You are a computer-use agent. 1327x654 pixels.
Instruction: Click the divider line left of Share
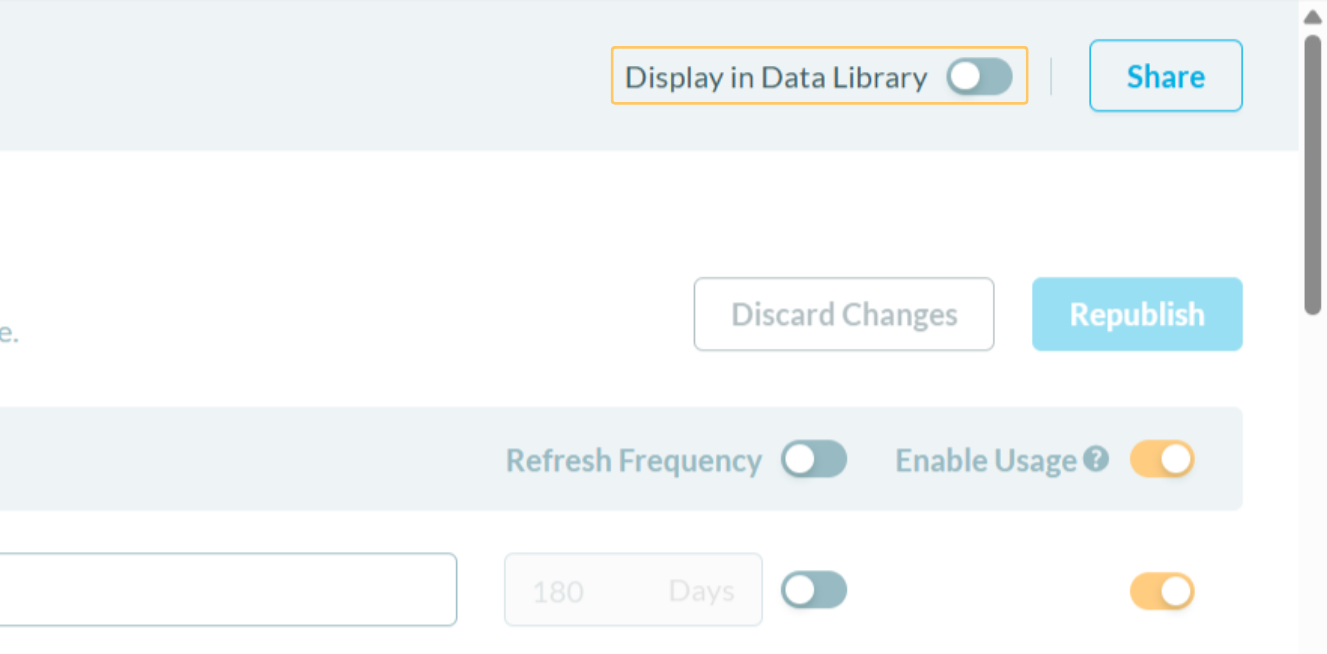(1051, 76)
